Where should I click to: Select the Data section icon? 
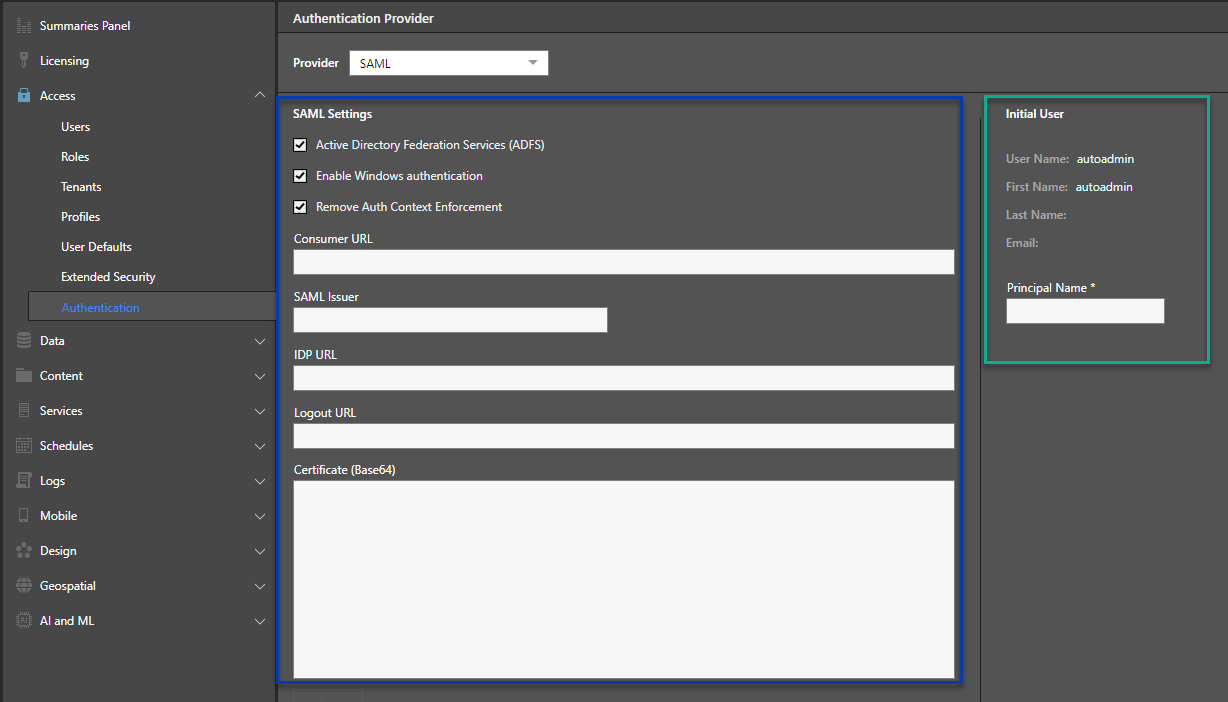click(22, 340)
